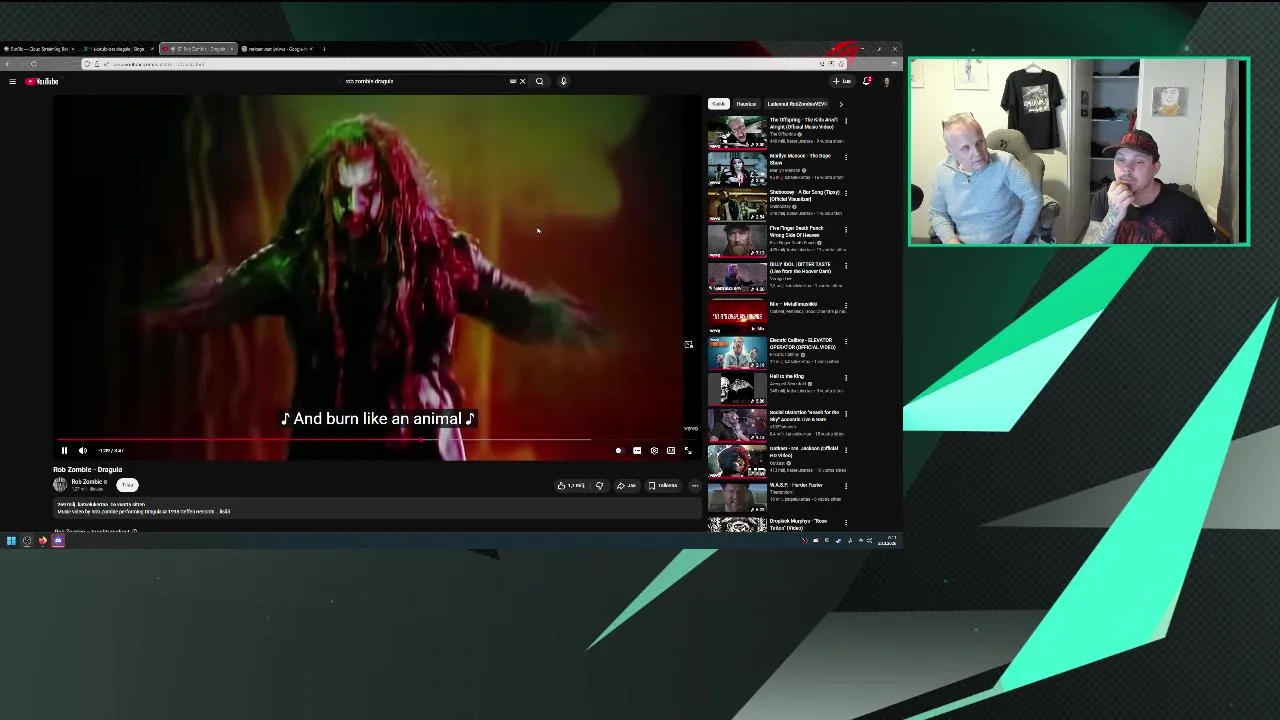Viewport: 1280px width, 720px height.
Task: Go to the YouTube home logo
Action: click(43, 81)
